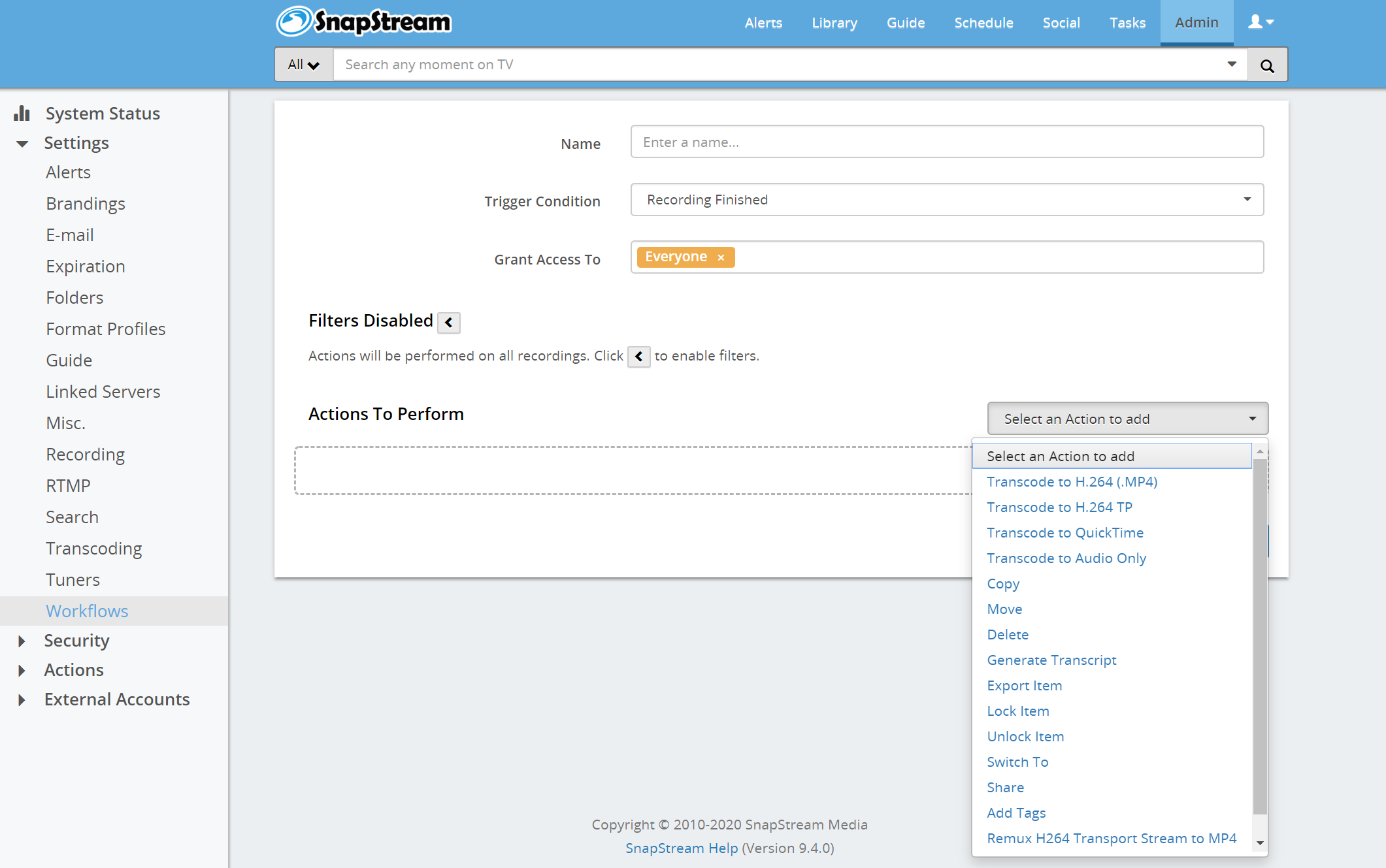Open the All search scope dropdown
The image size is (1386, 868).
click(304, 65)
